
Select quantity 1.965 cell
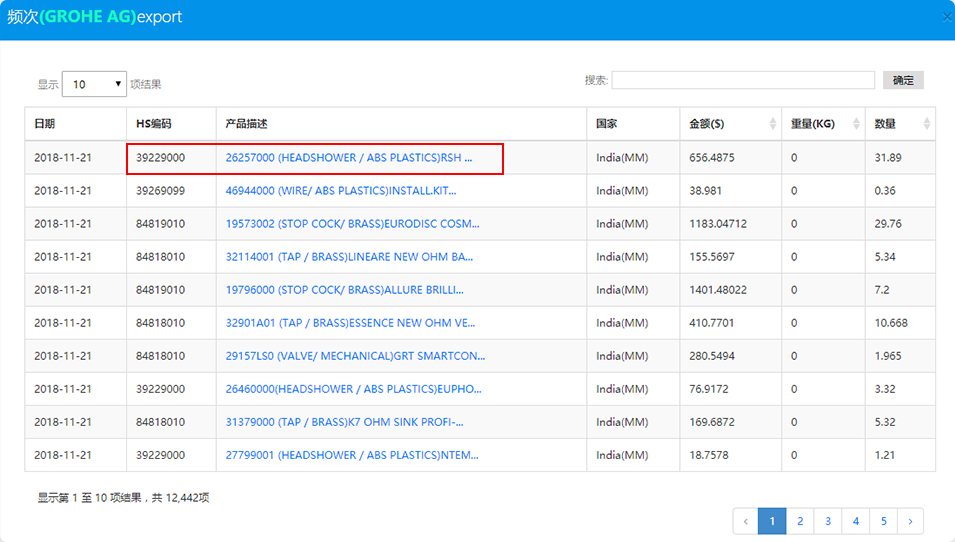pyautogui.click(x=900, y=356)
